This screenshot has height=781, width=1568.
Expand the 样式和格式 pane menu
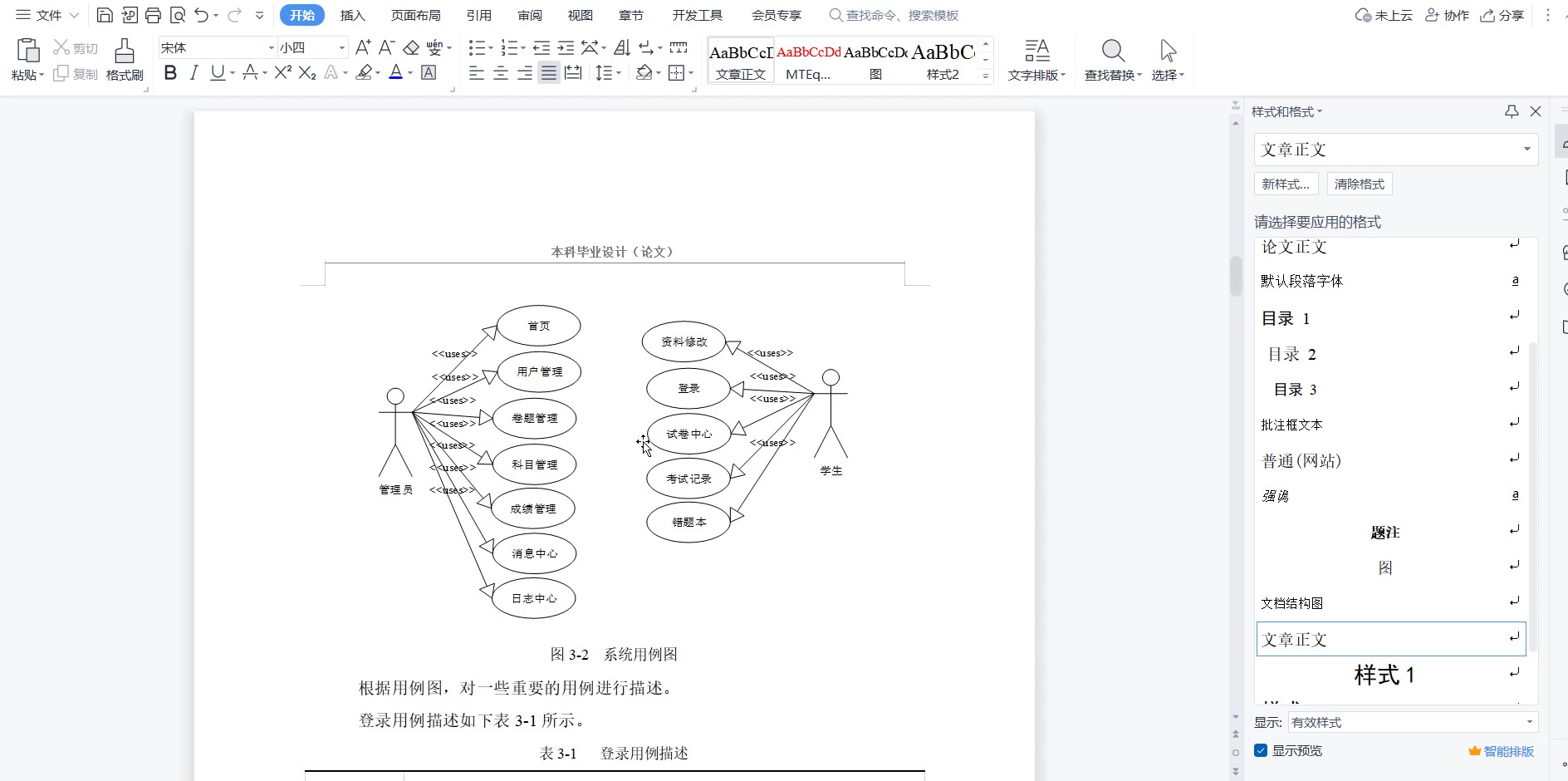point(1320,111)
